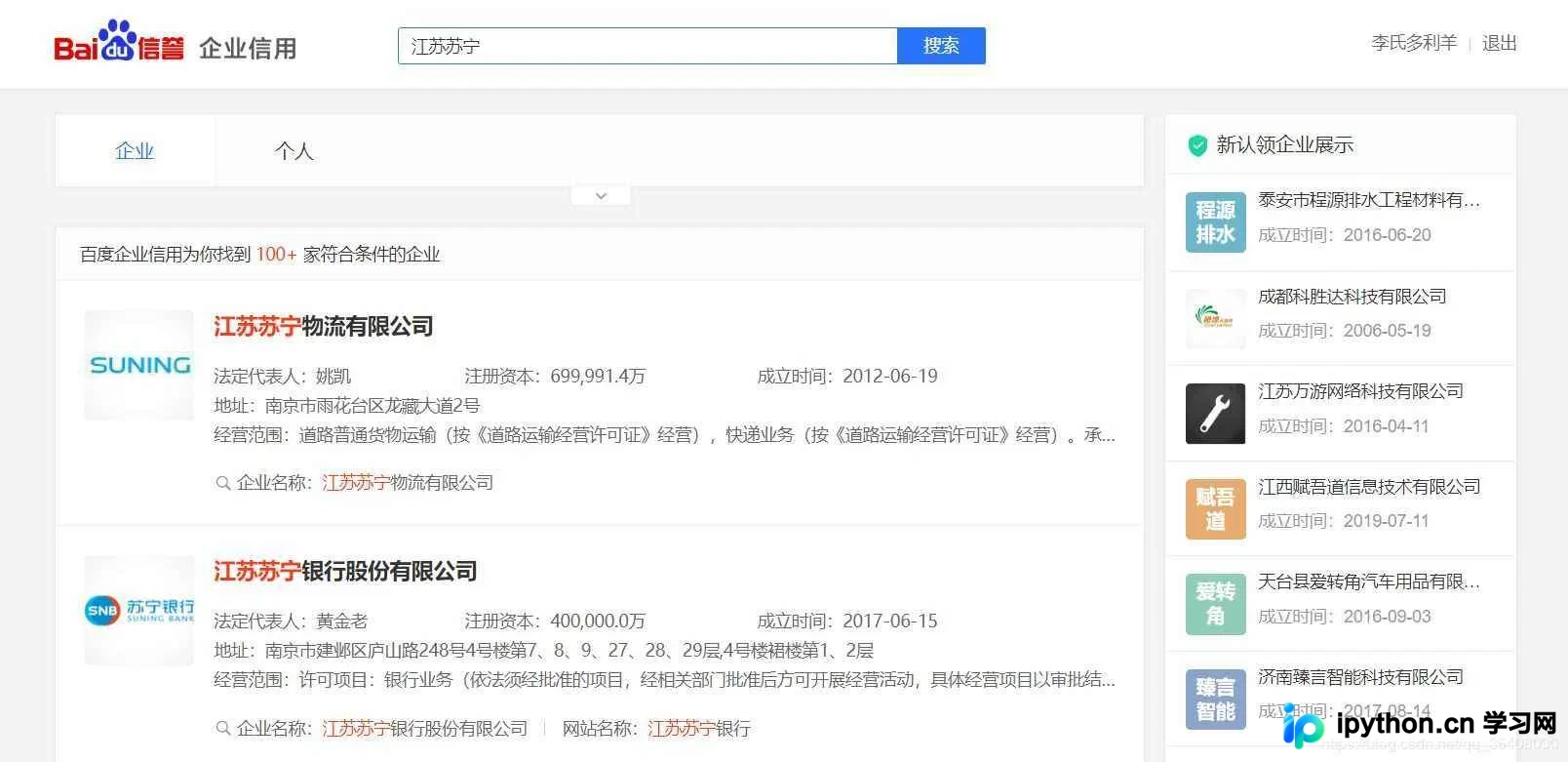Viewport: 1568px width, 762px height.
Task: Click date 2016-09-03 under 天台县爱转角
Action: (x=1387, y=617)
